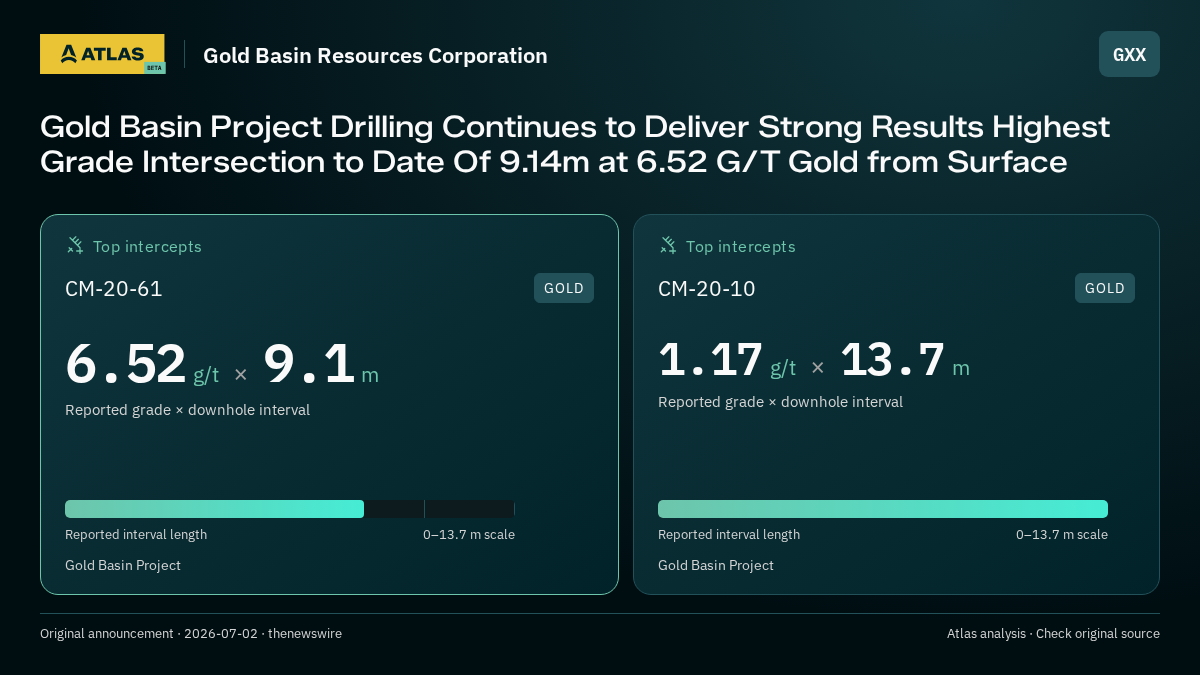Click the '0–13.7 m scale' label on the CM-20-10 card
1200x675 pixels.
click(x=1062, y=535)
